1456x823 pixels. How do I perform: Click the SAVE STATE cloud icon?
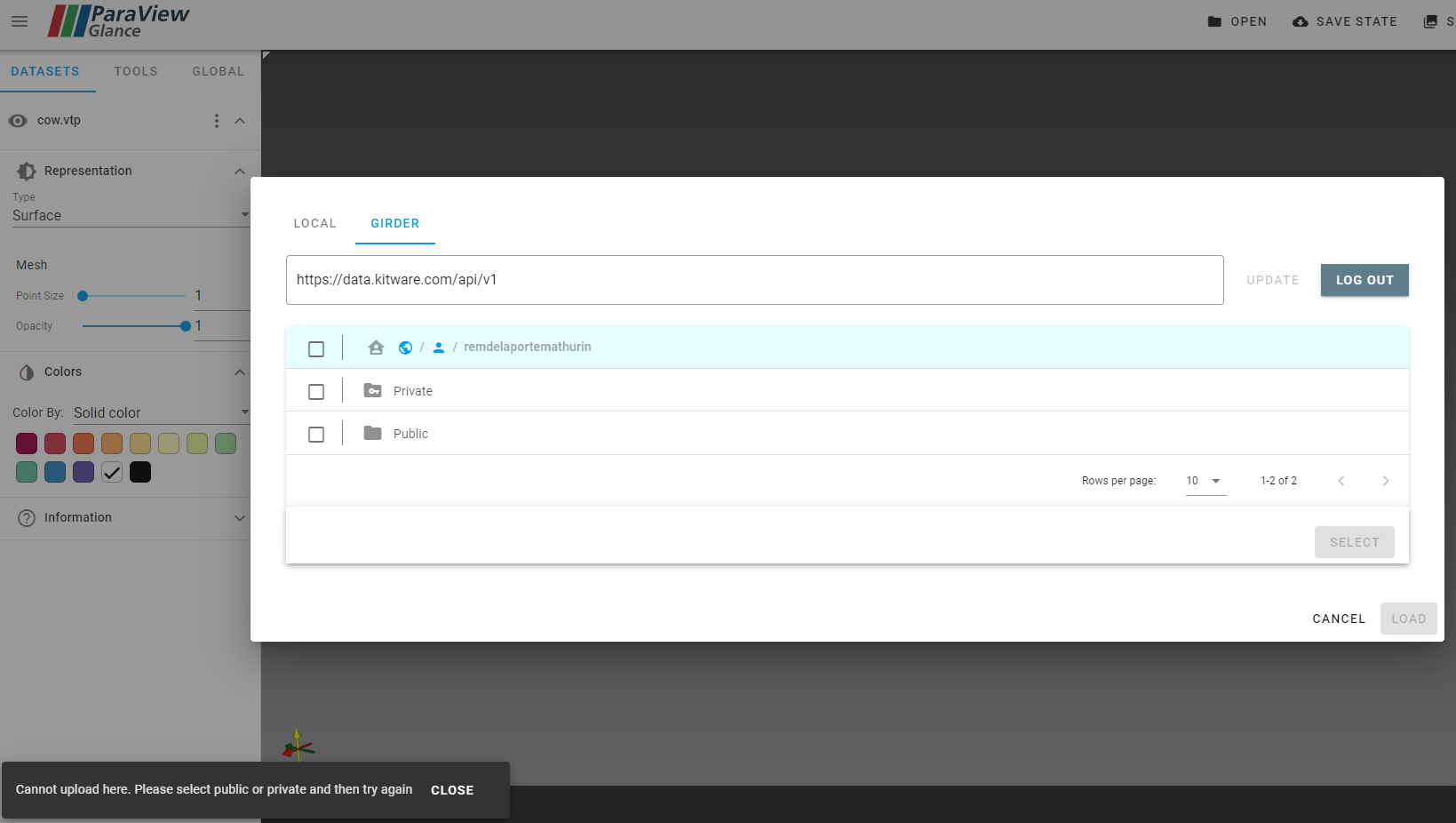1301,20
